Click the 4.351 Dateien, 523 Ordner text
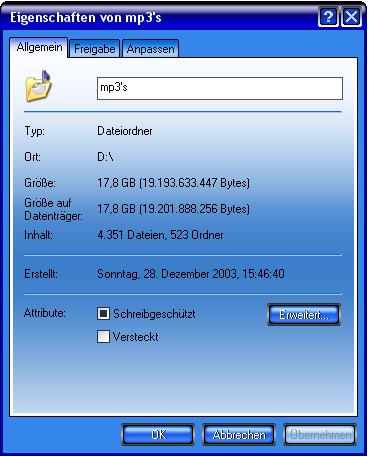Screen dimensions: 369x457 coord(160,235)
